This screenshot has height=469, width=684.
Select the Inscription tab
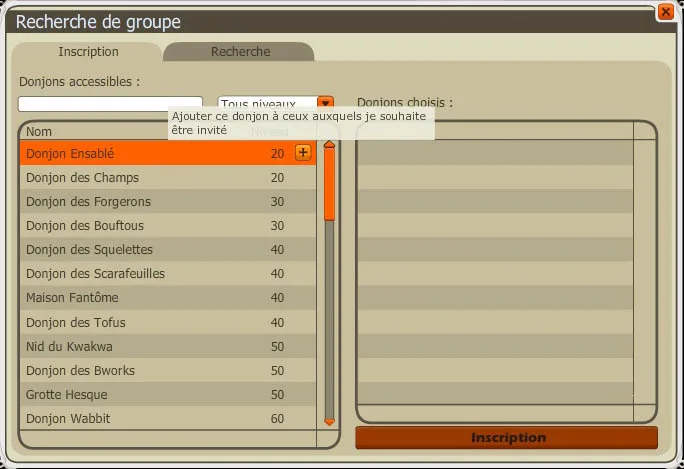pyautogui.click(x=88, y=51)
